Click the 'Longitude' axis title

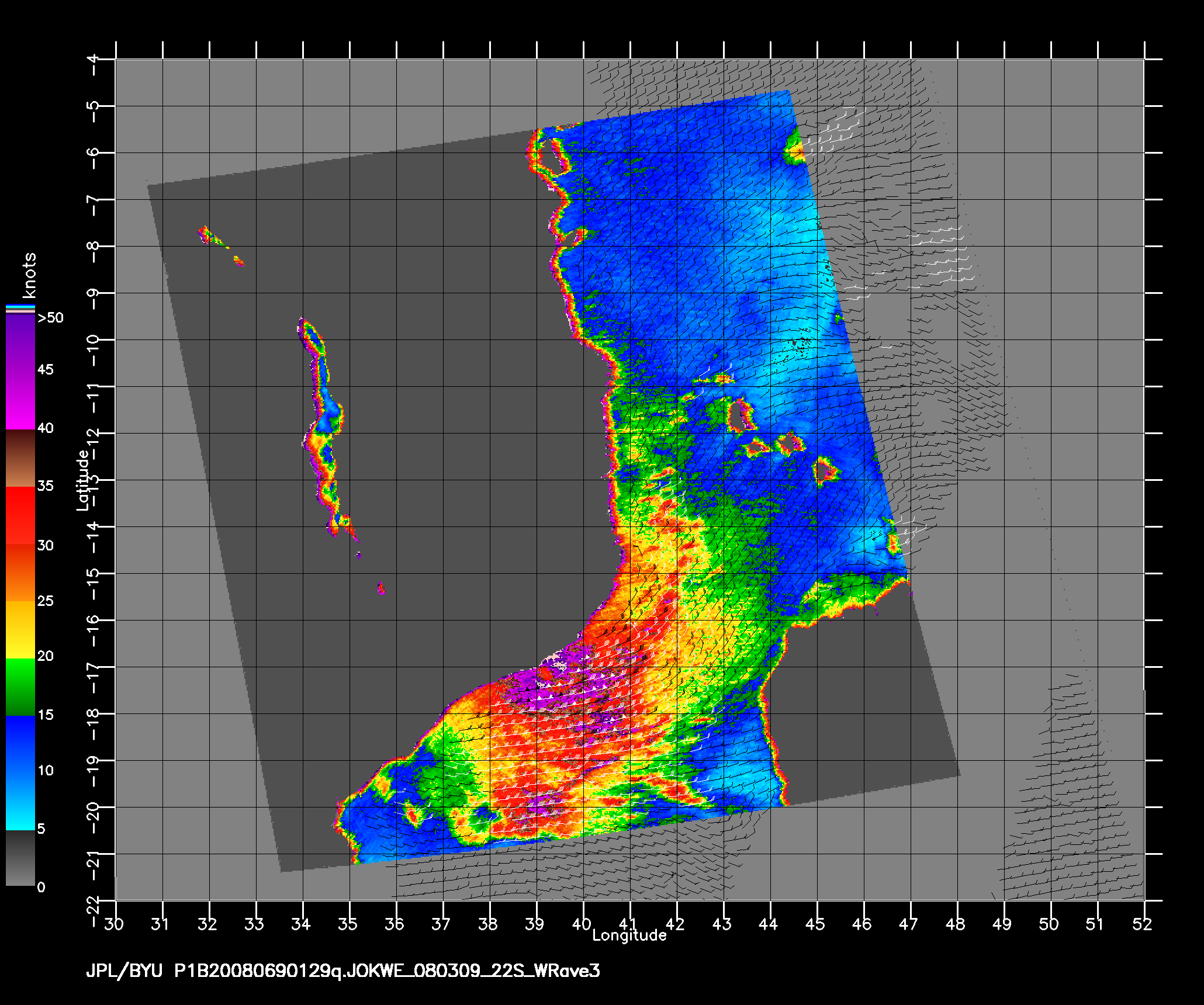click(629, 935)
